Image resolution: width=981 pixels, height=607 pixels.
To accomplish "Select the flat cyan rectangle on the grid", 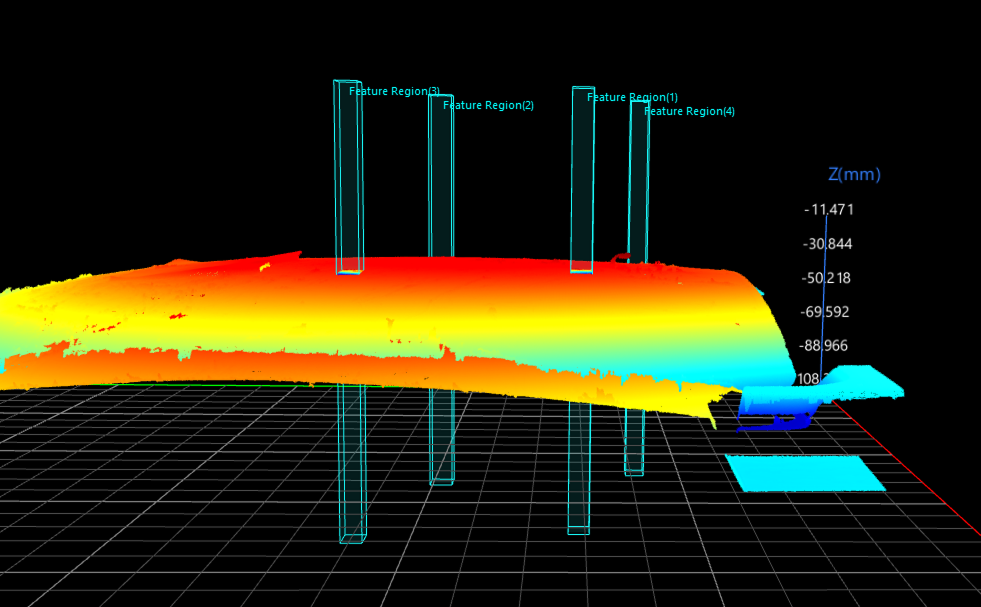I will click(805, 472).
